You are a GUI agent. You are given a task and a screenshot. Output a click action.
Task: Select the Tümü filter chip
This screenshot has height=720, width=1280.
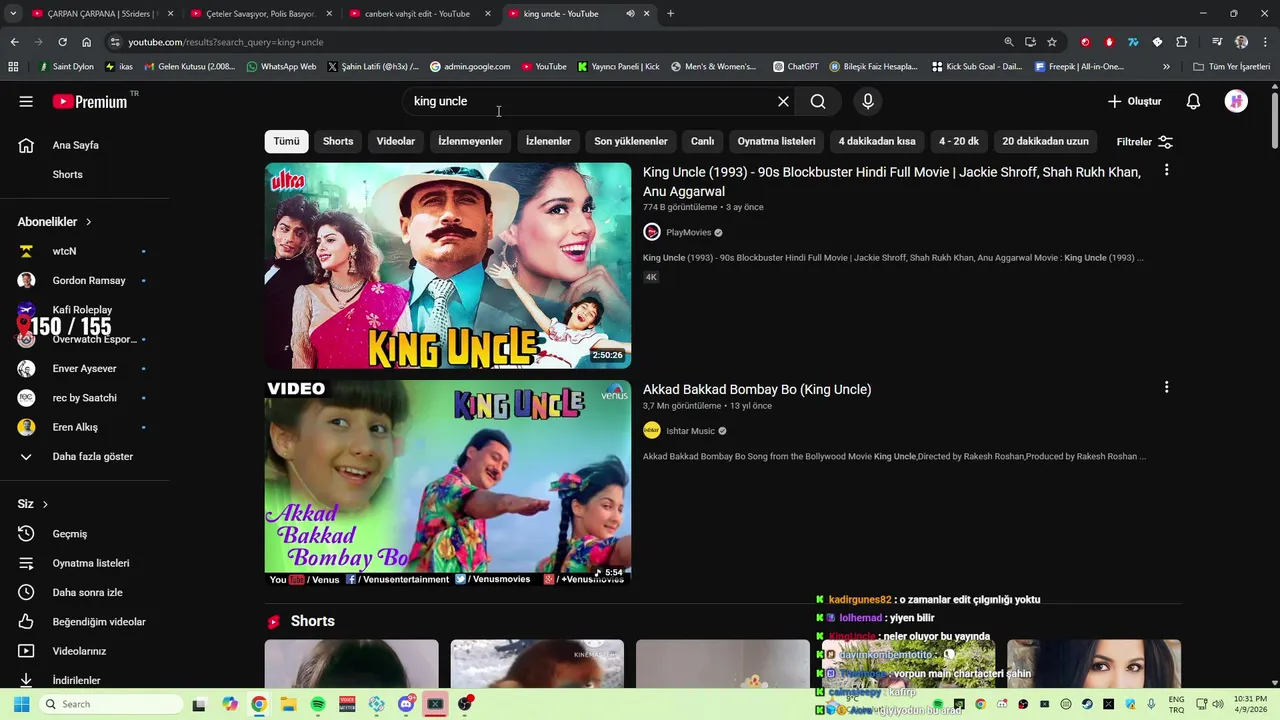pyautogui.click(x=286, y=141)
